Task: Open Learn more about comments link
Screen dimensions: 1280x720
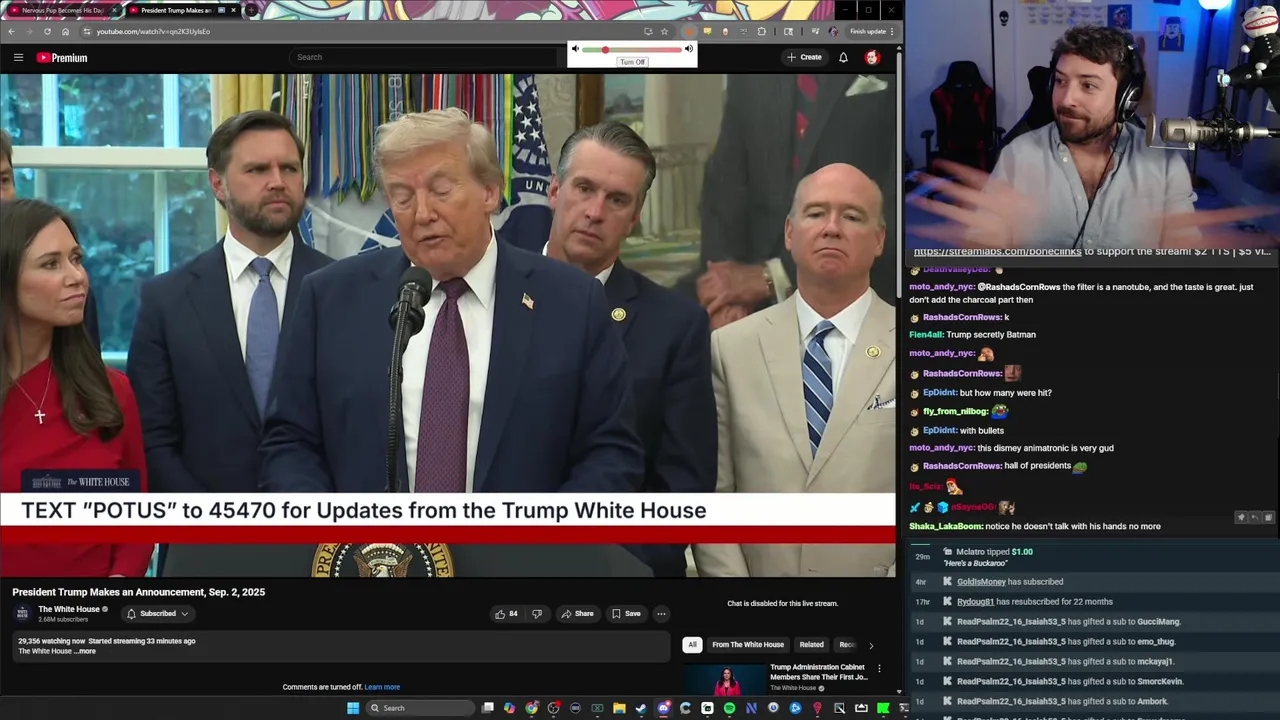Action: (x=382, y=687)
